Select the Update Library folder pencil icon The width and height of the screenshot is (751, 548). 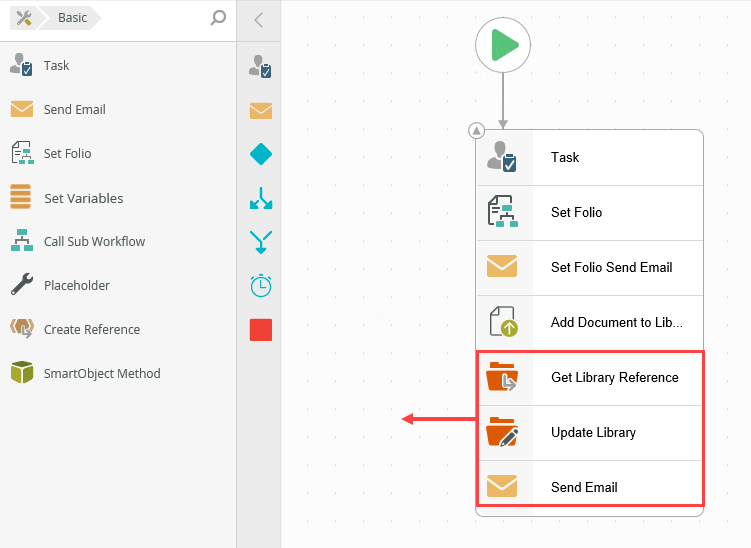502,432
